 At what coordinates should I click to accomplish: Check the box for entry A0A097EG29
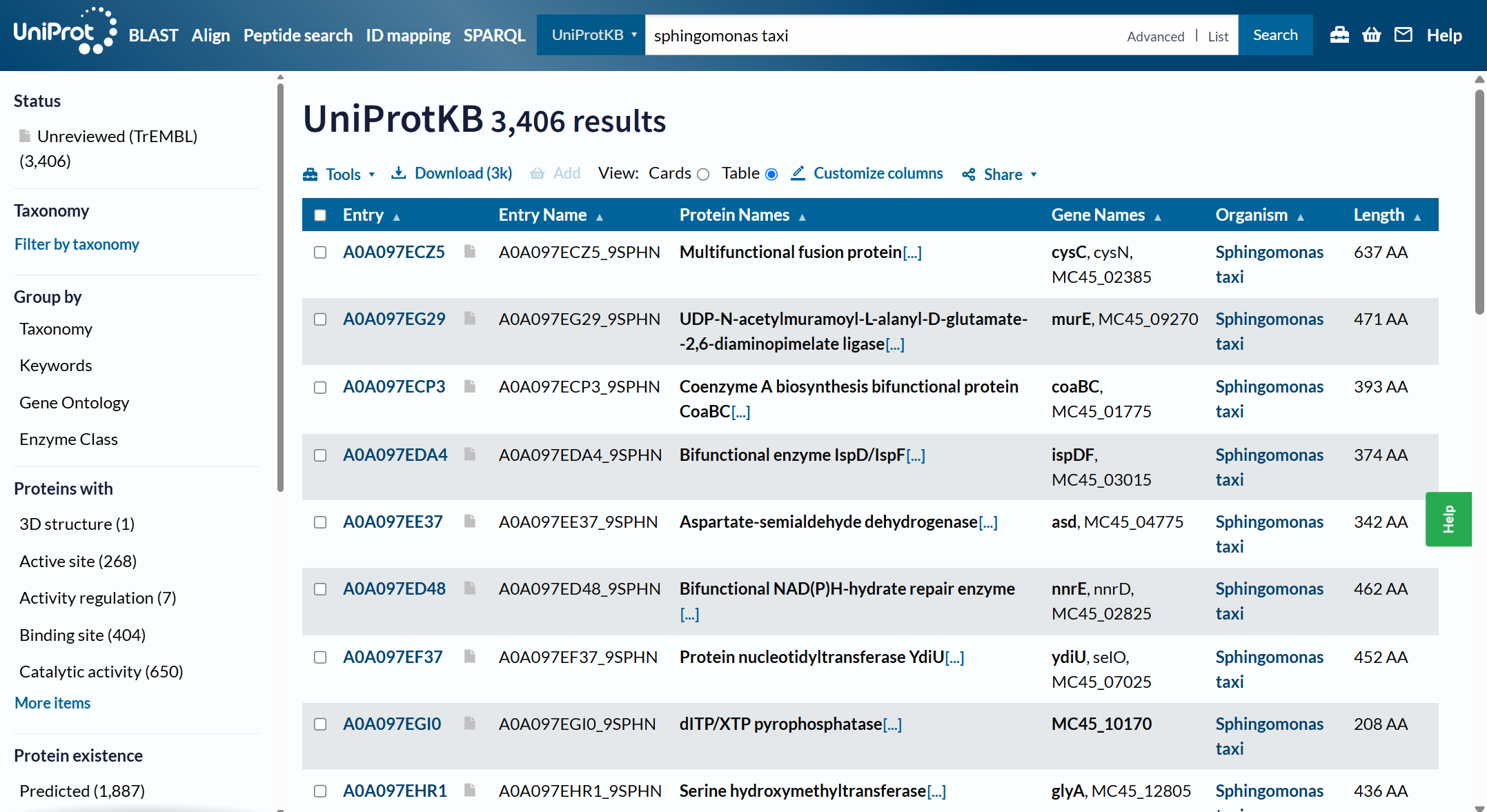pos(320,319)
